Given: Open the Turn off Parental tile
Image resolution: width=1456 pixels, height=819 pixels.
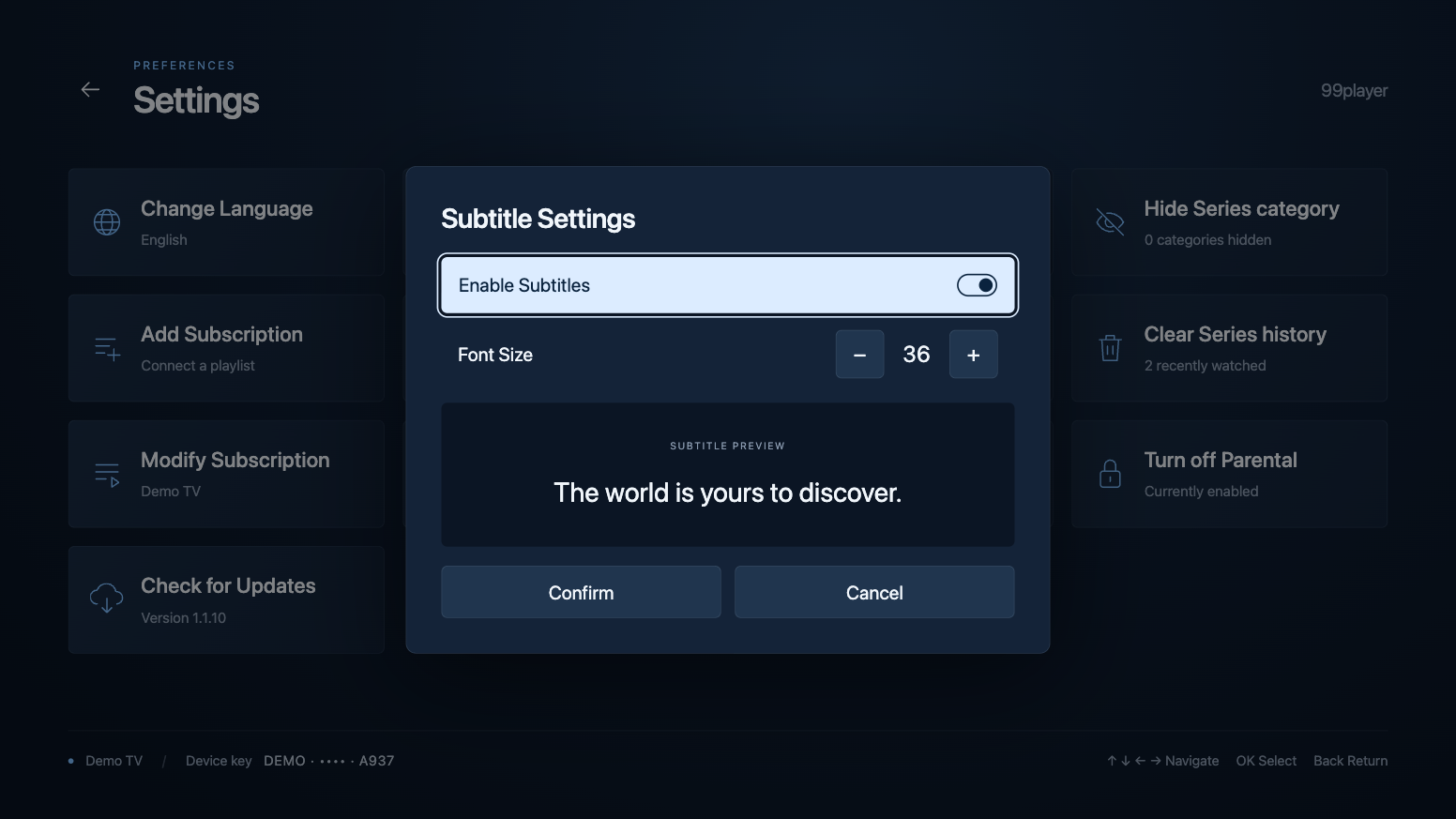Looking at the screenshot, I should (x=1229, y=474).
